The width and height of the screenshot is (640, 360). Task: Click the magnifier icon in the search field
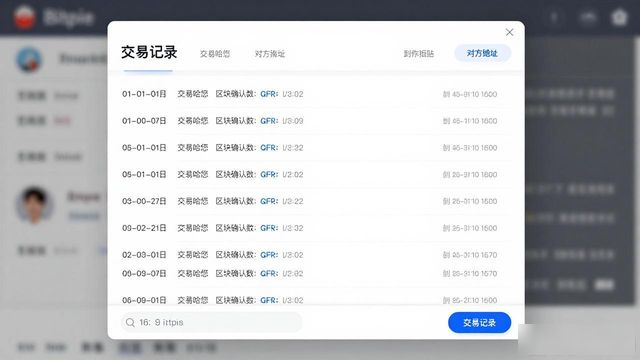pyautogui.click(x=130, y=322)
